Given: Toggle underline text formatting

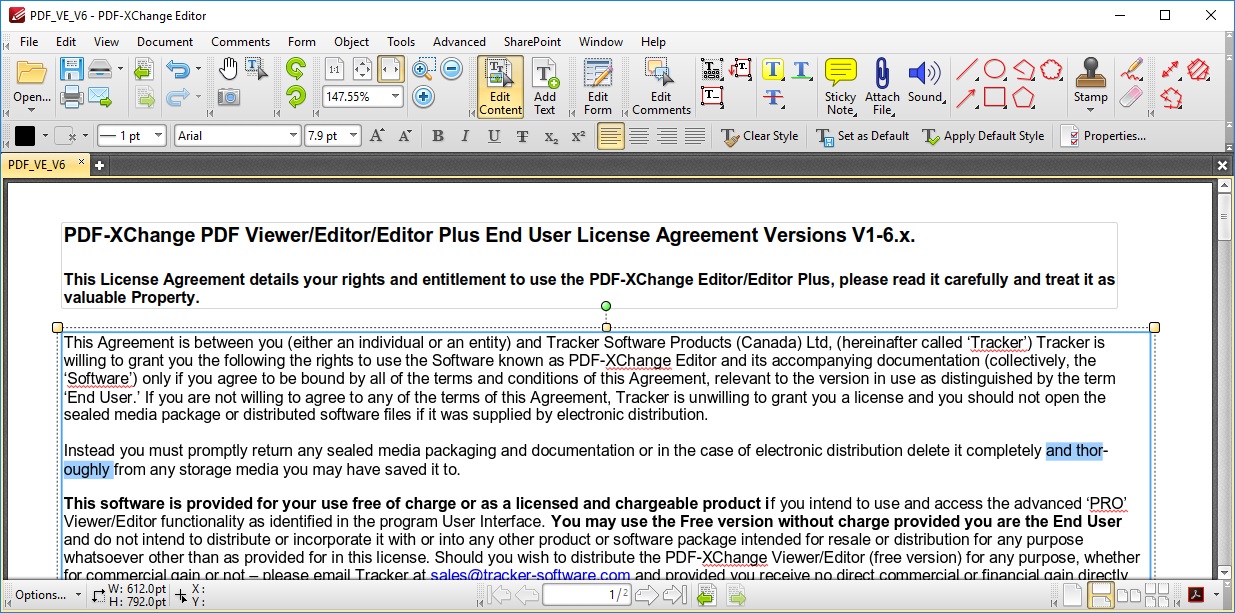Looking at the screenshot, I should tap(492, 136).
